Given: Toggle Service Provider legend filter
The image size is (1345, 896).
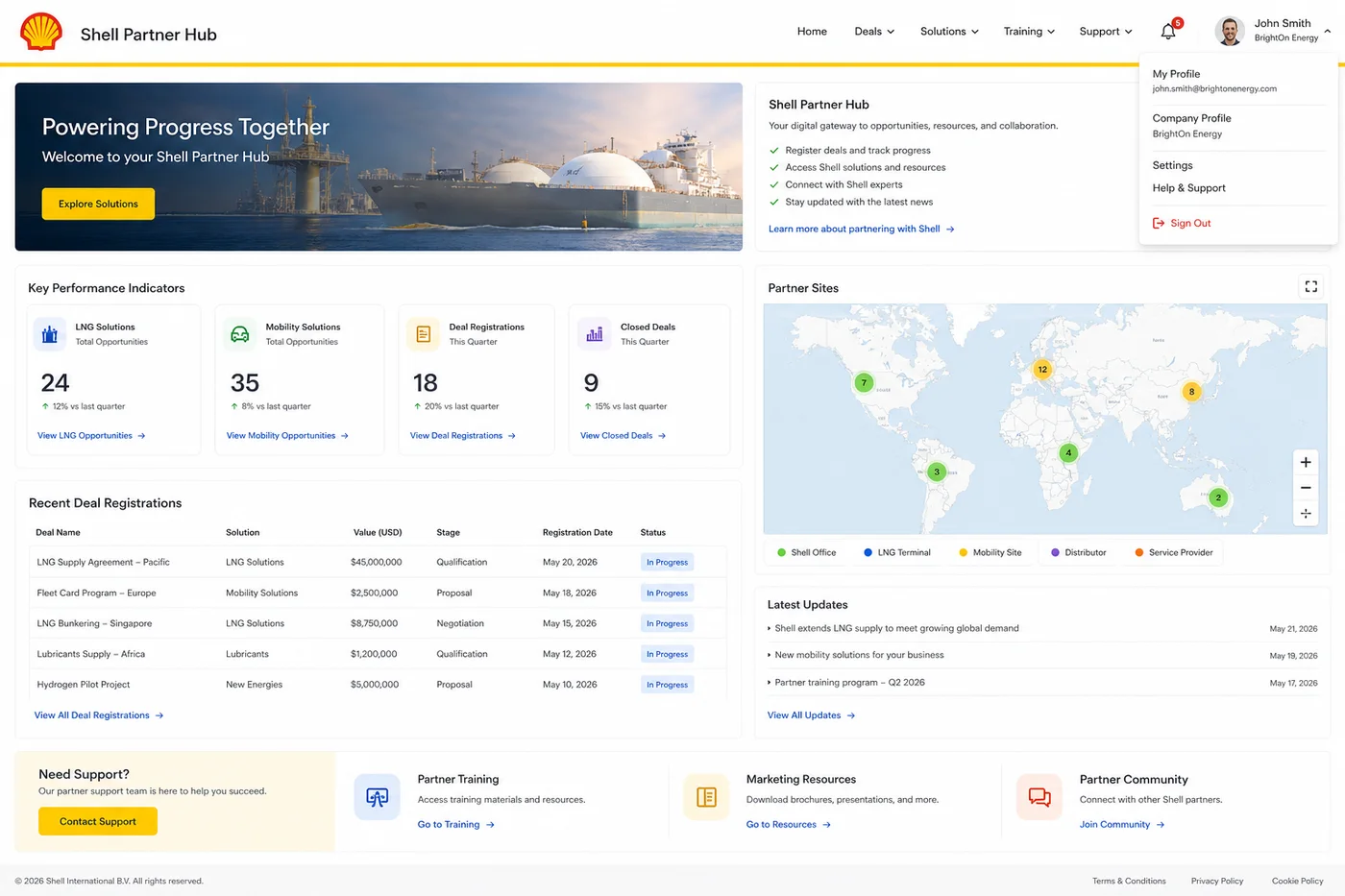Looking at the screenshot, I should 1174,552.
